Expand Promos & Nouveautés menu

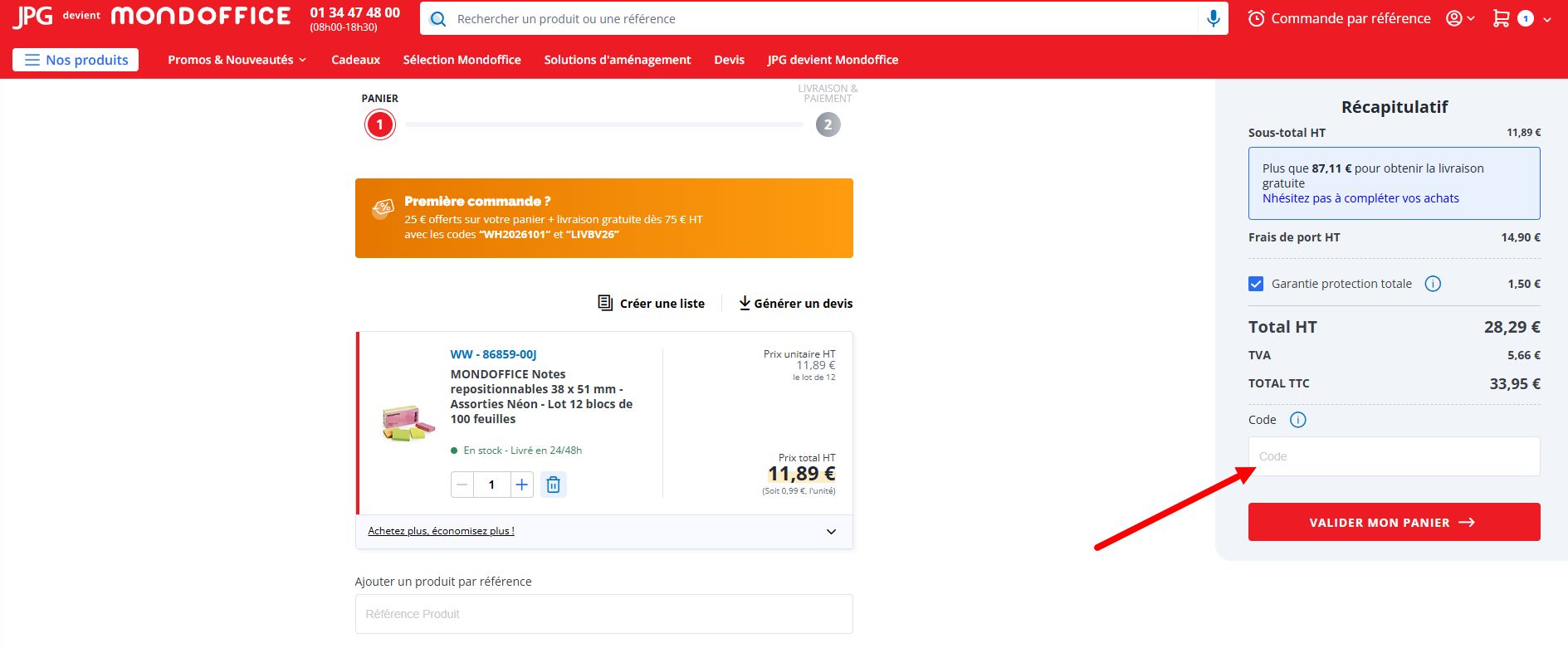pyautogui.click(x=237, y=60)
